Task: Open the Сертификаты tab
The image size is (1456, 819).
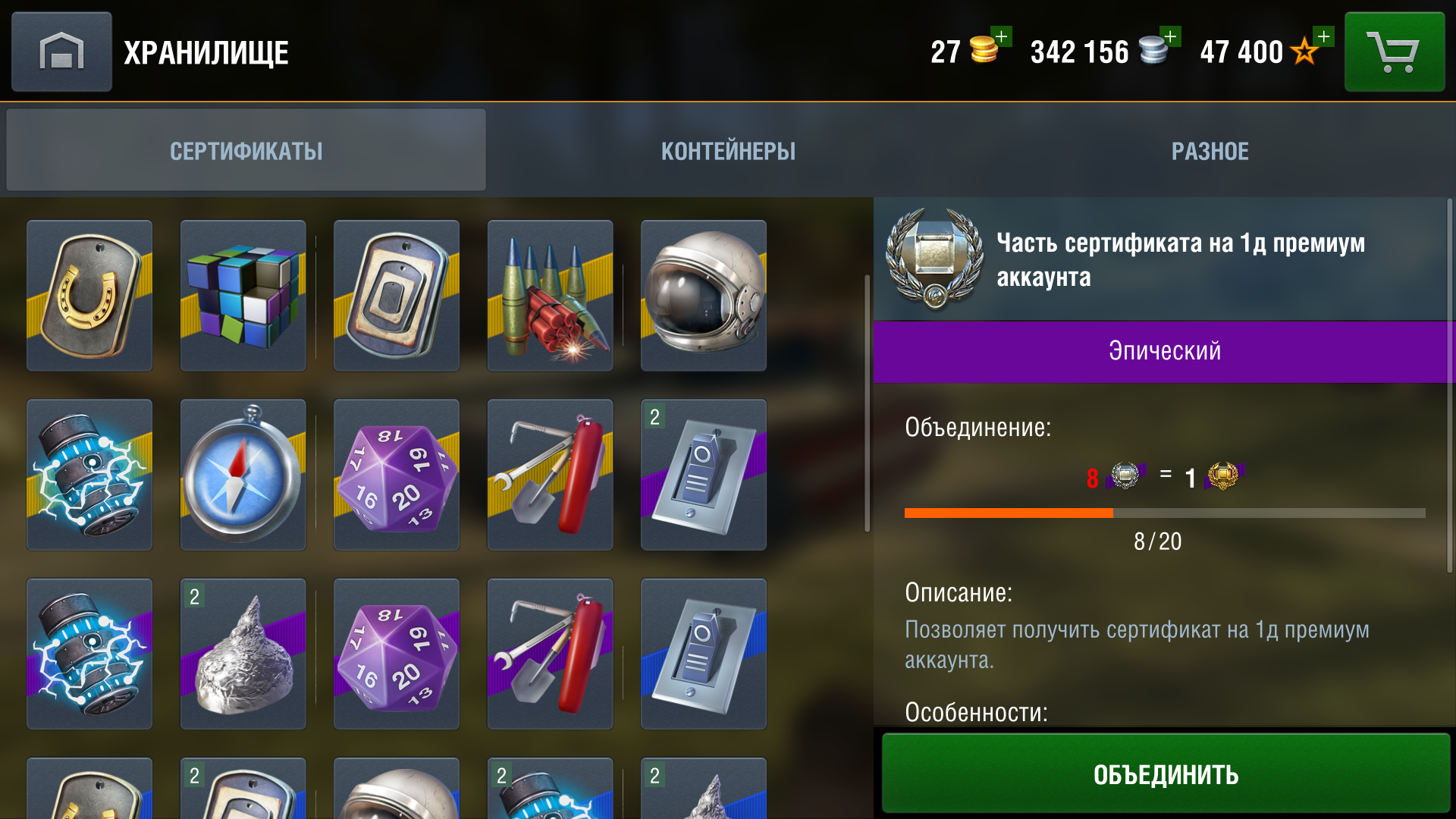Action: pyautogui.click(x=246, y=150)
